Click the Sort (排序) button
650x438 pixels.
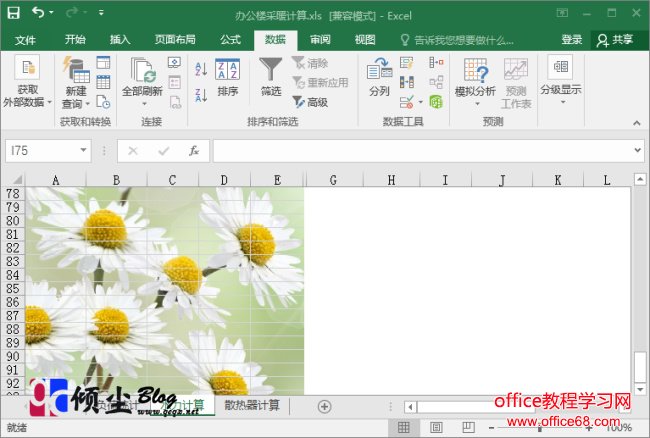(x=228, y=78)
